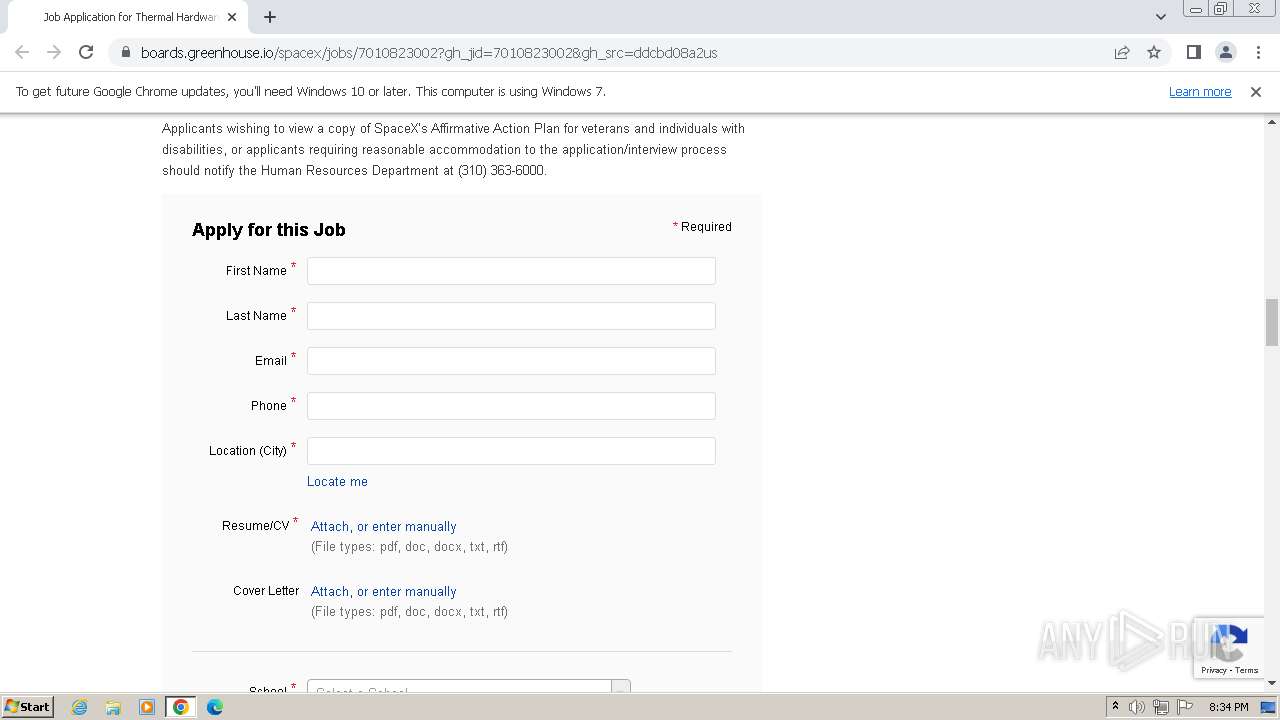Focus the First Name field

tap(511, 271)
